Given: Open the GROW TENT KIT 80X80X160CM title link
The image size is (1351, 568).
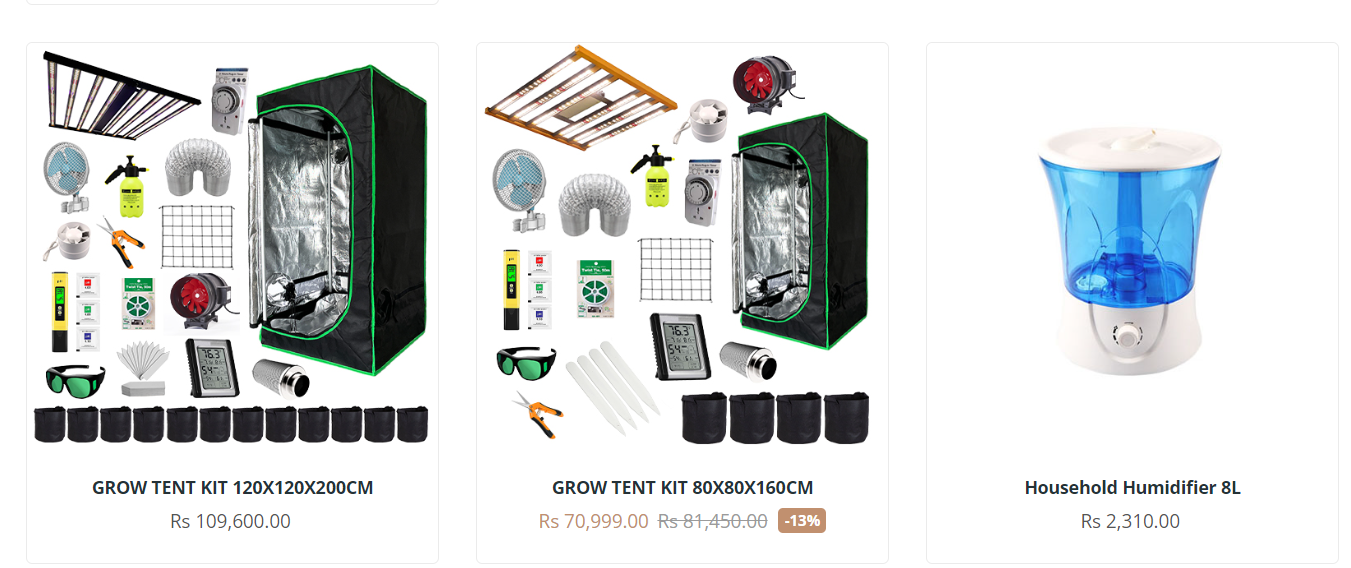Looking at the screenshot, I should coord(682,488).
